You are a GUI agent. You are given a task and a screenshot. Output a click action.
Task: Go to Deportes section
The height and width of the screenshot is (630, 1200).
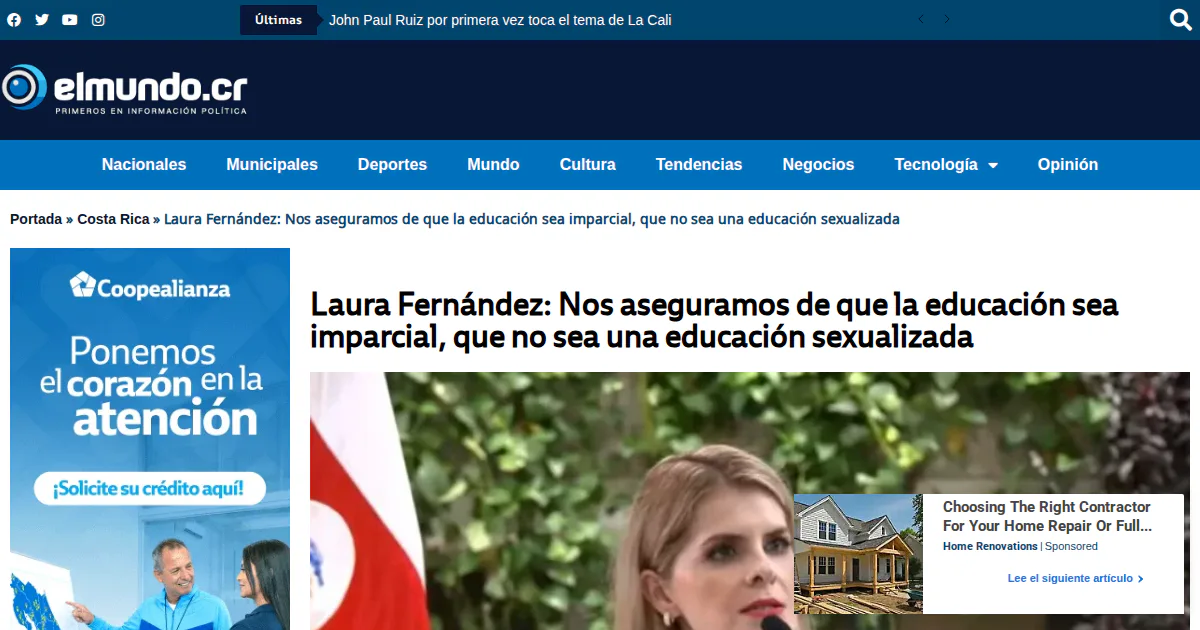(x=392, y=165)
